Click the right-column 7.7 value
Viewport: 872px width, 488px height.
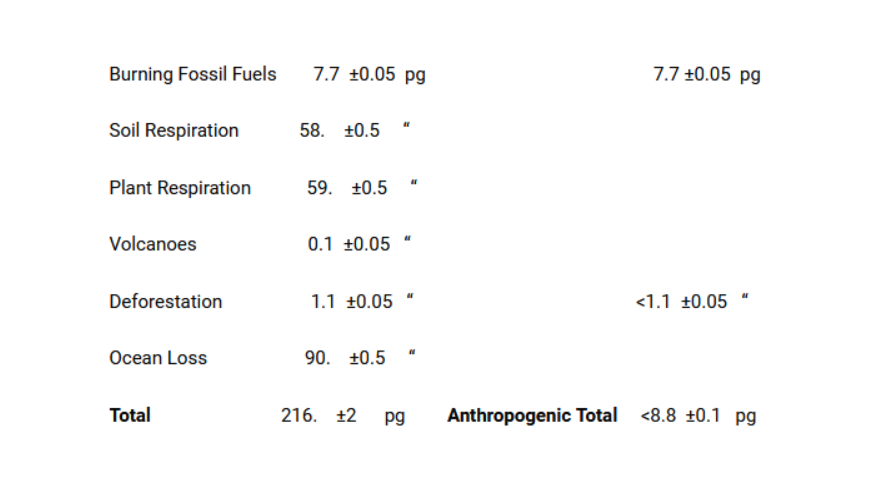coord(666,74)
